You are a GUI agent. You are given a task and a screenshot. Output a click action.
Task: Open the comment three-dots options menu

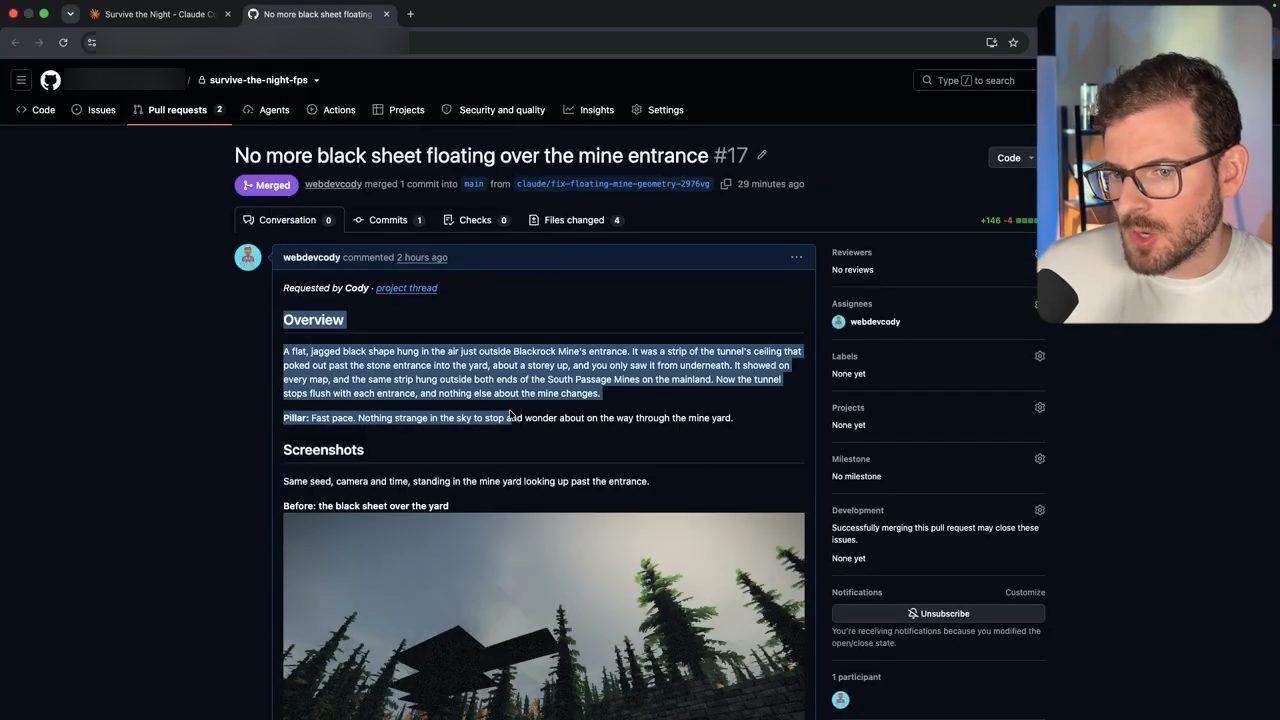coord(797,257)
